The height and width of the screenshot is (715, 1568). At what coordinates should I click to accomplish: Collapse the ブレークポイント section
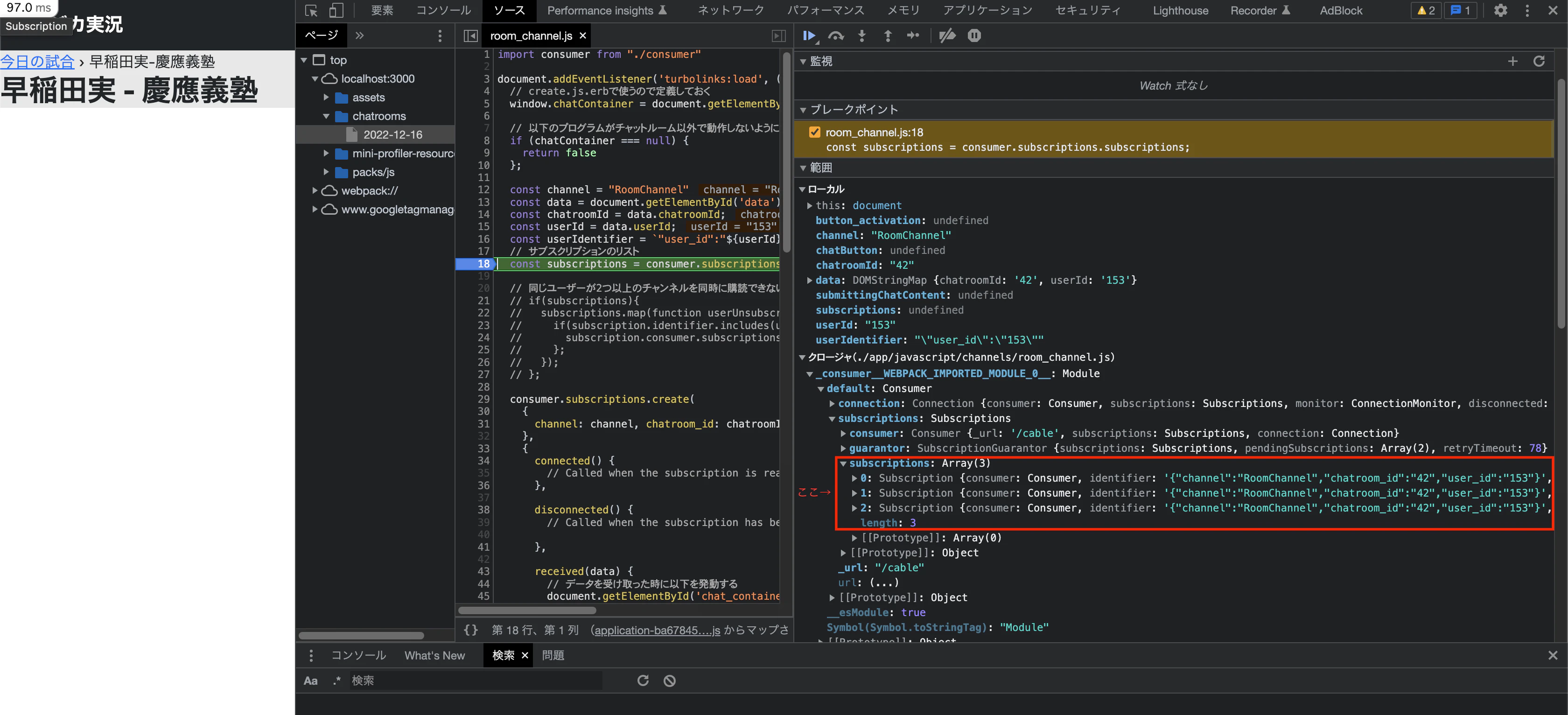(x=803, y=110)
